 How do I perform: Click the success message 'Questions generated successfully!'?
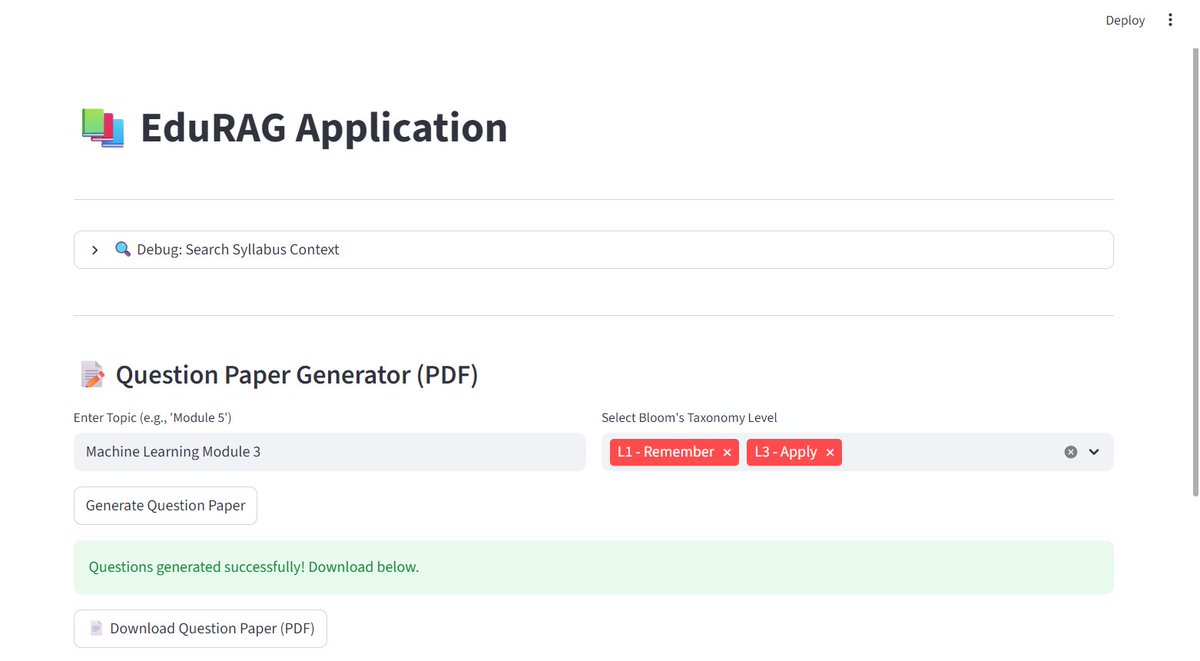(254, 567)
